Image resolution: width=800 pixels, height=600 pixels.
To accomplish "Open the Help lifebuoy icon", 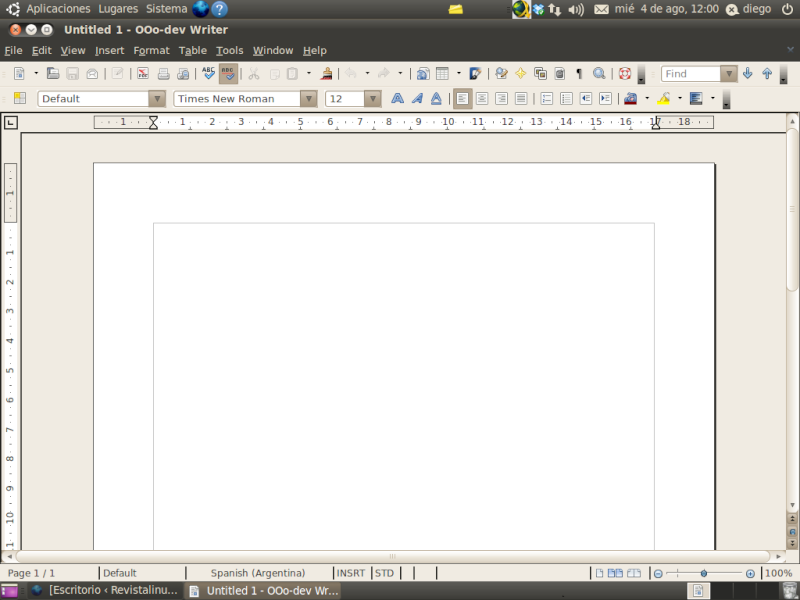I will [625, 73].
